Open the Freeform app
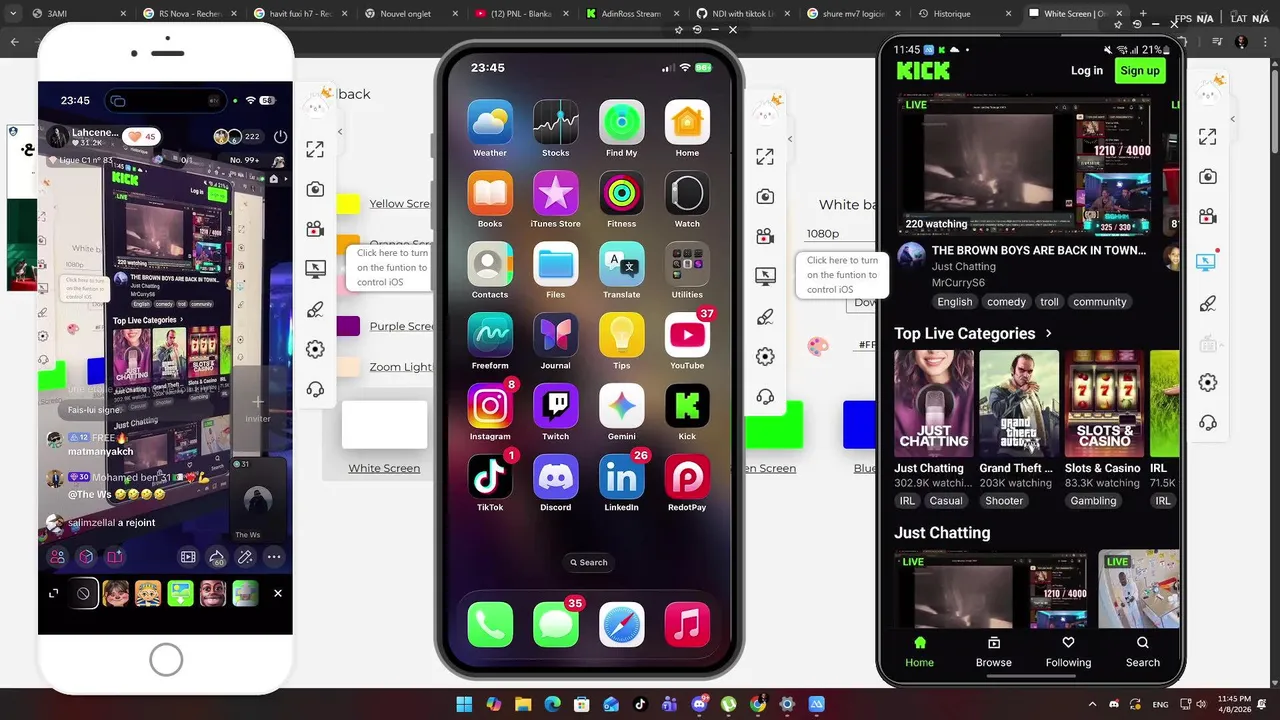This screenshot has width=1280, height=720. [490, 335]
